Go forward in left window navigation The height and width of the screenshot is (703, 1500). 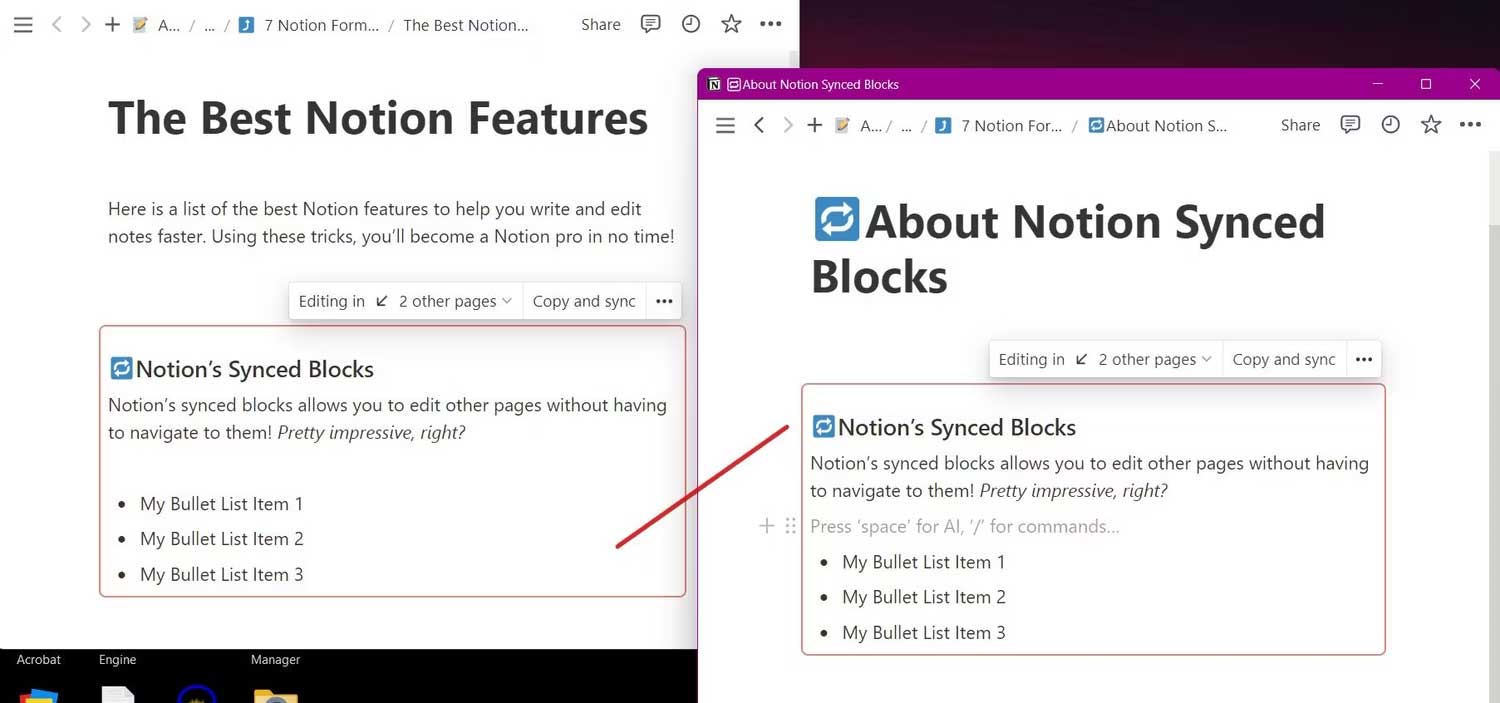pyautogui.click(x=85, y=25)
